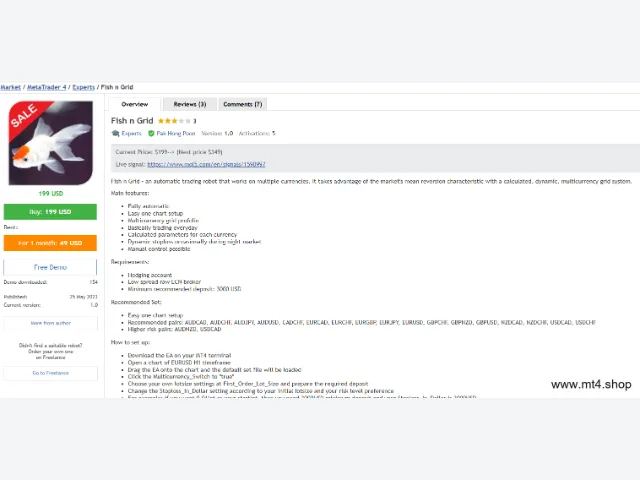Viewport: 640px width, 480px height.
Task: Go to MetaTrader 4 breadcrumb
Action: (47, 87)
